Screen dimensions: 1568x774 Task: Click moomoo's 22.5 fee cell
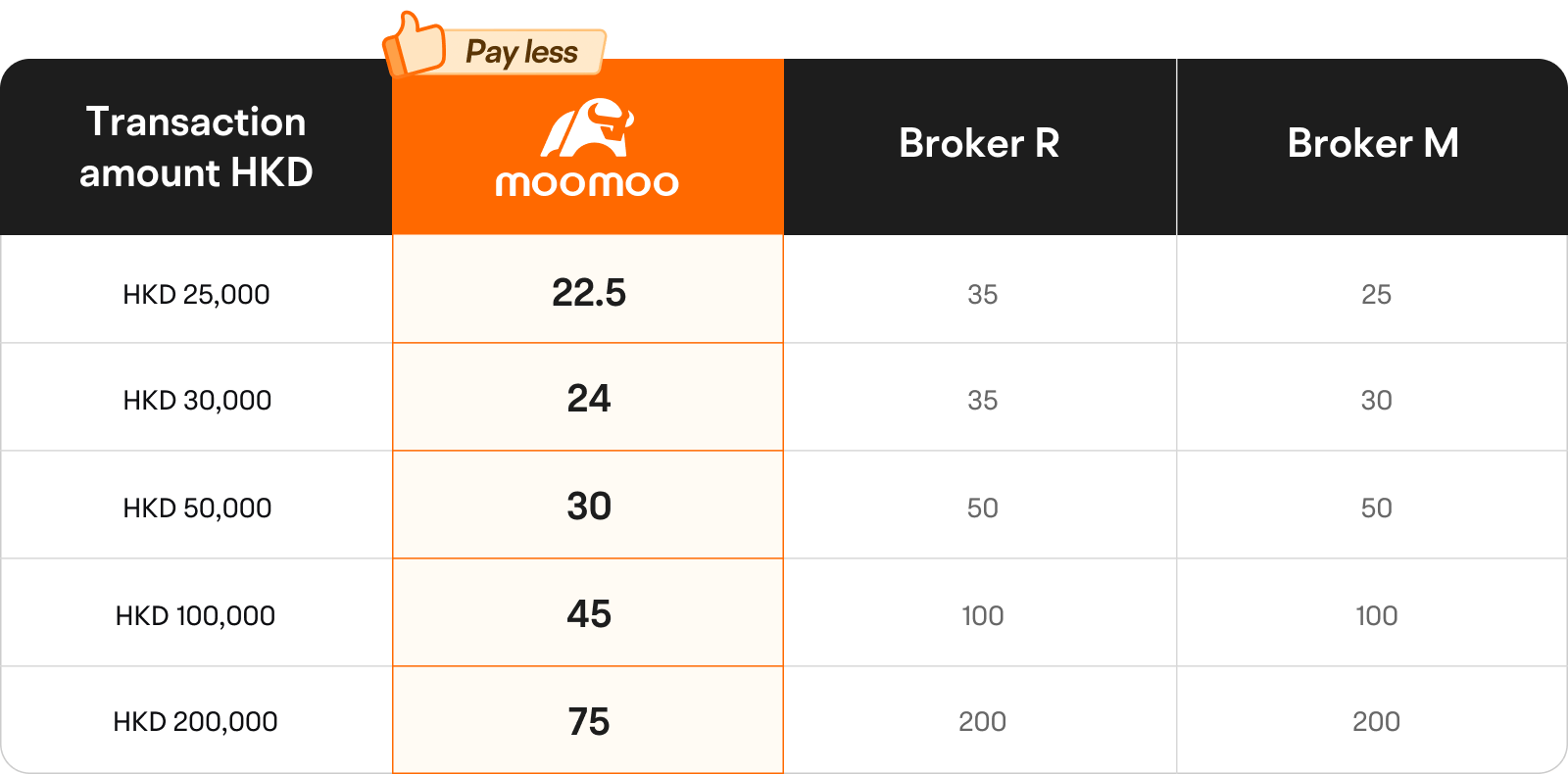(588, 289)
